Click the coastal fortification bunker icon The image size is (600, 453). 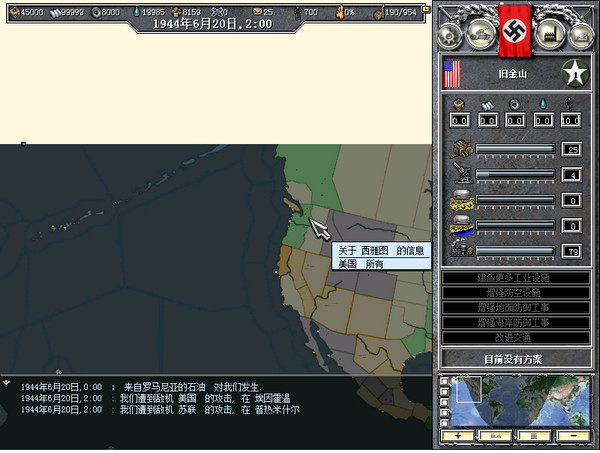coord(462,225)
